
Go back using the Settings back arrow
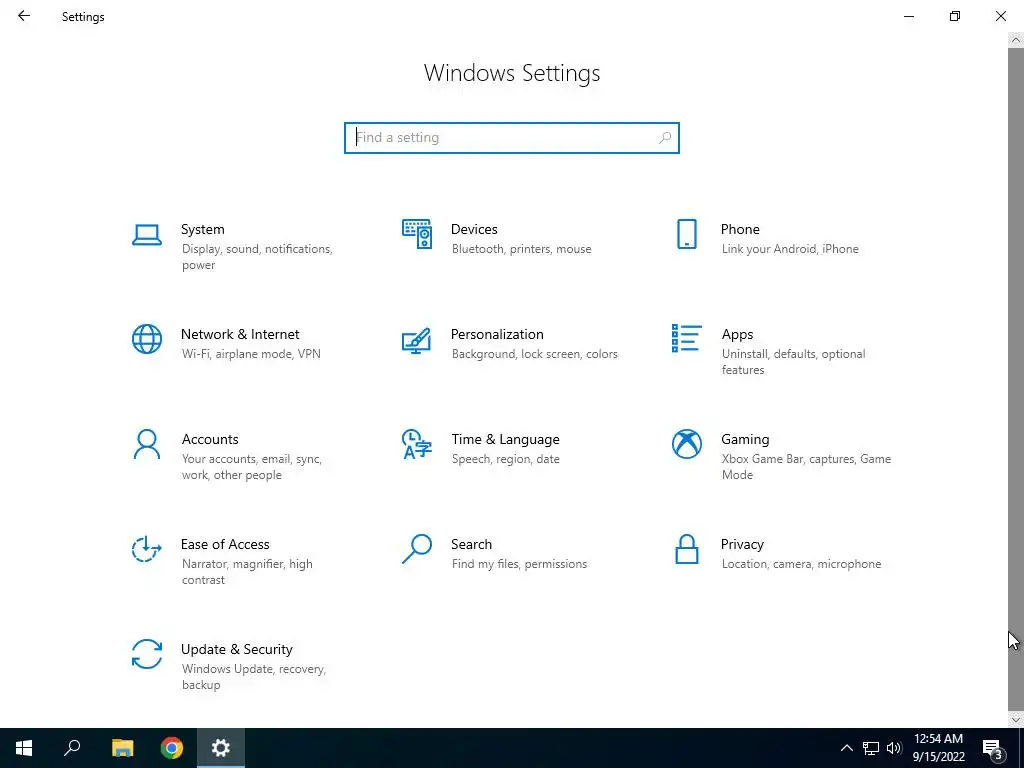point(24,16)
